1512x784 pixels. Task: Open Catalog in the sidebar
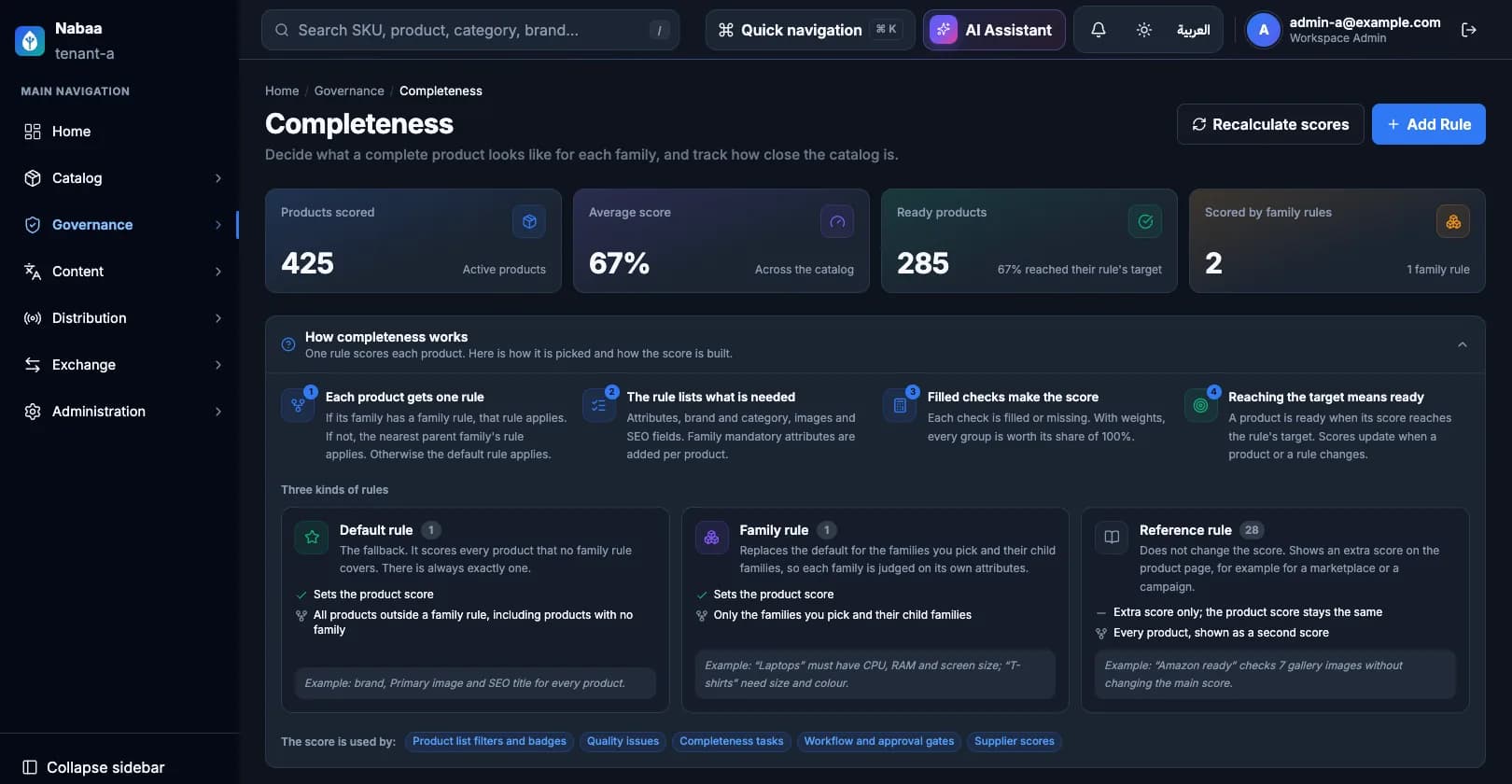(x=119, y=178)
